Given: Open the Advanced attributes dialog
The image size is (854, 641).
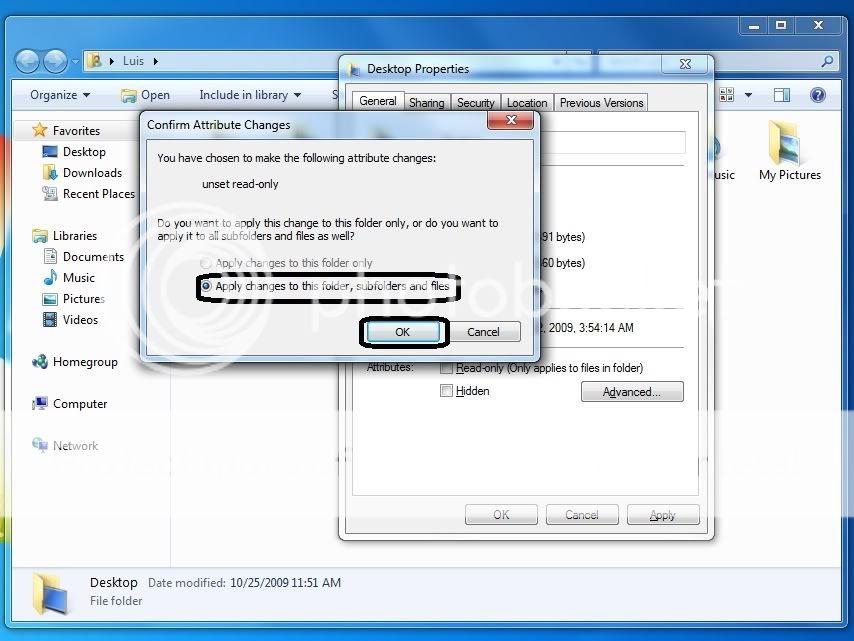Looking at the screenshot, I should point(632,391).
